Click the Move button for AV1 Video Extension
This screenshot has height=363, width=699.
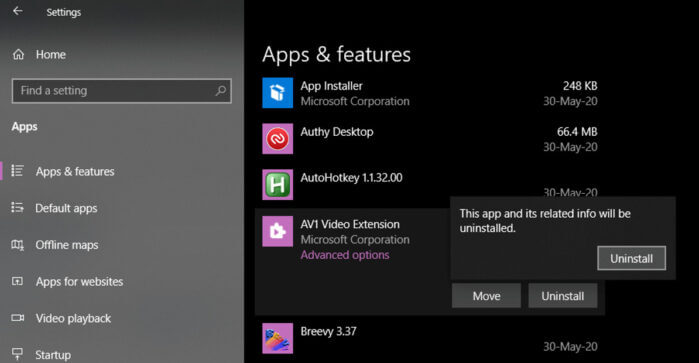(486, 296)
